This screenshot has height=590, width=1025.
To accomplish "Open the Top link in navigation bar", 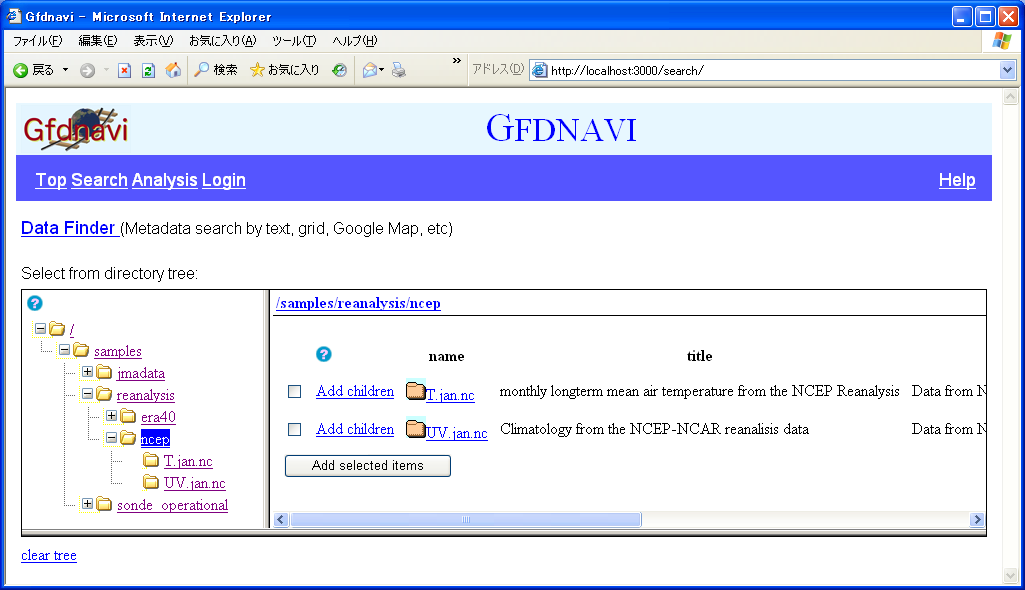I will [51, 180].
